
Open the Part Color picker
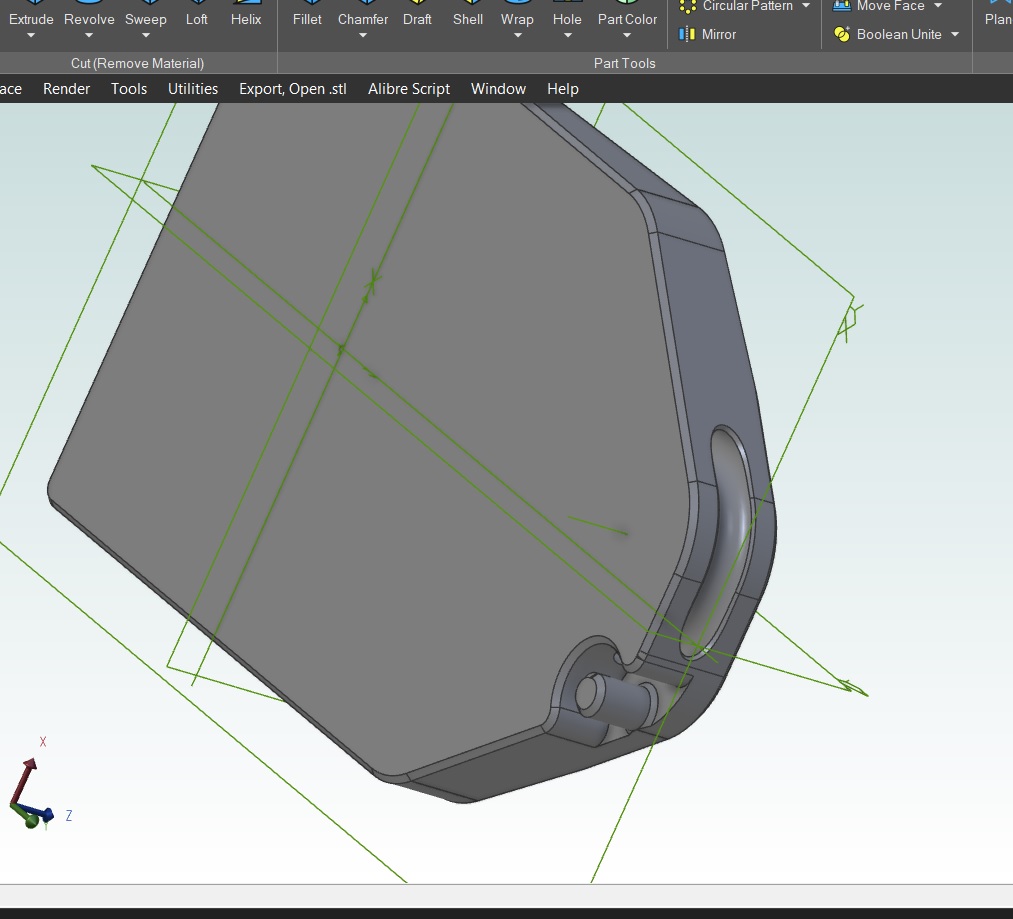coord(627,19)
